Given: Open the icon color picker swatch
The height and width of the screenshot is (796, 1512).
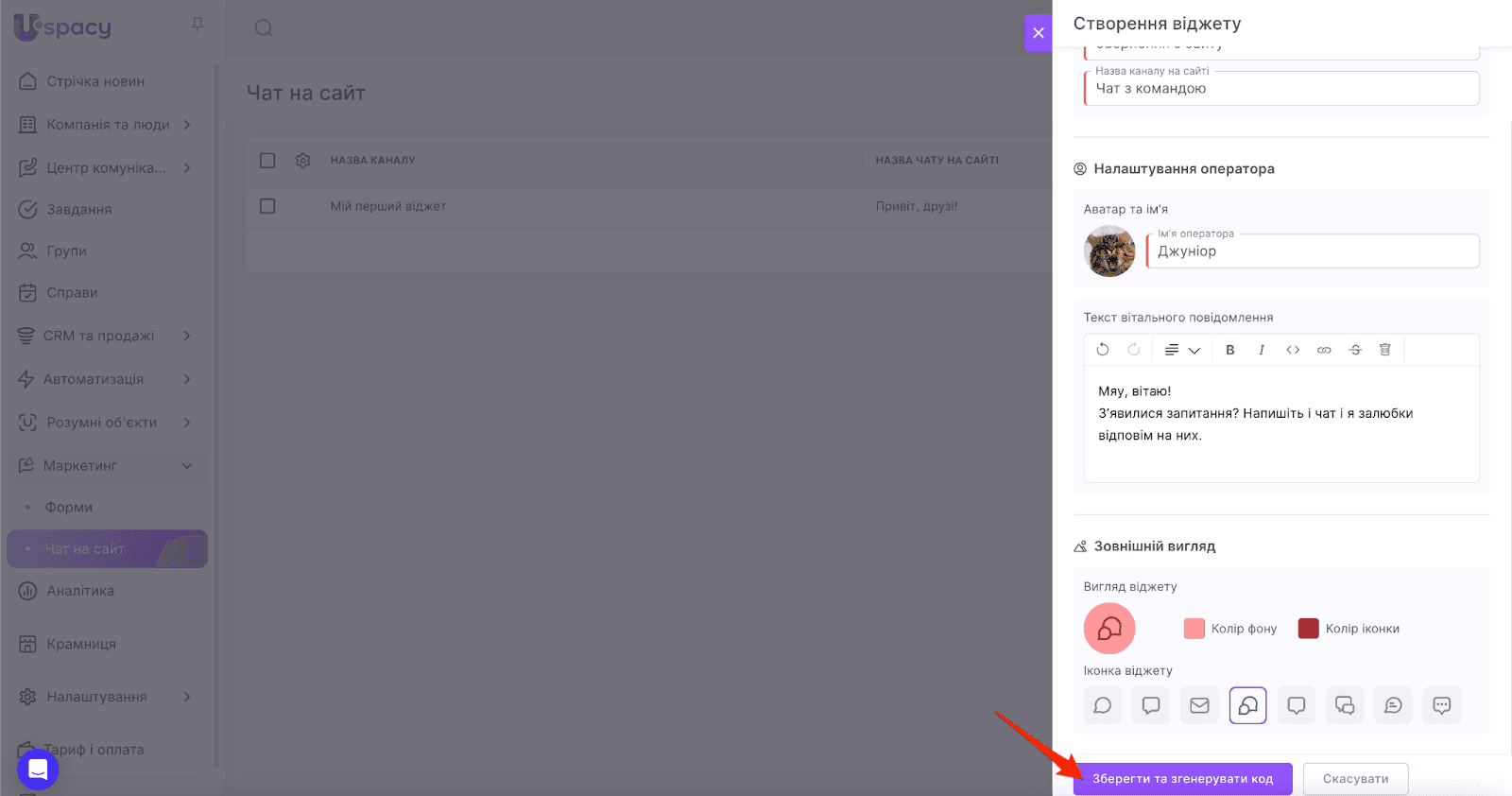Looking at the screenshot, I should point(1309,629).
